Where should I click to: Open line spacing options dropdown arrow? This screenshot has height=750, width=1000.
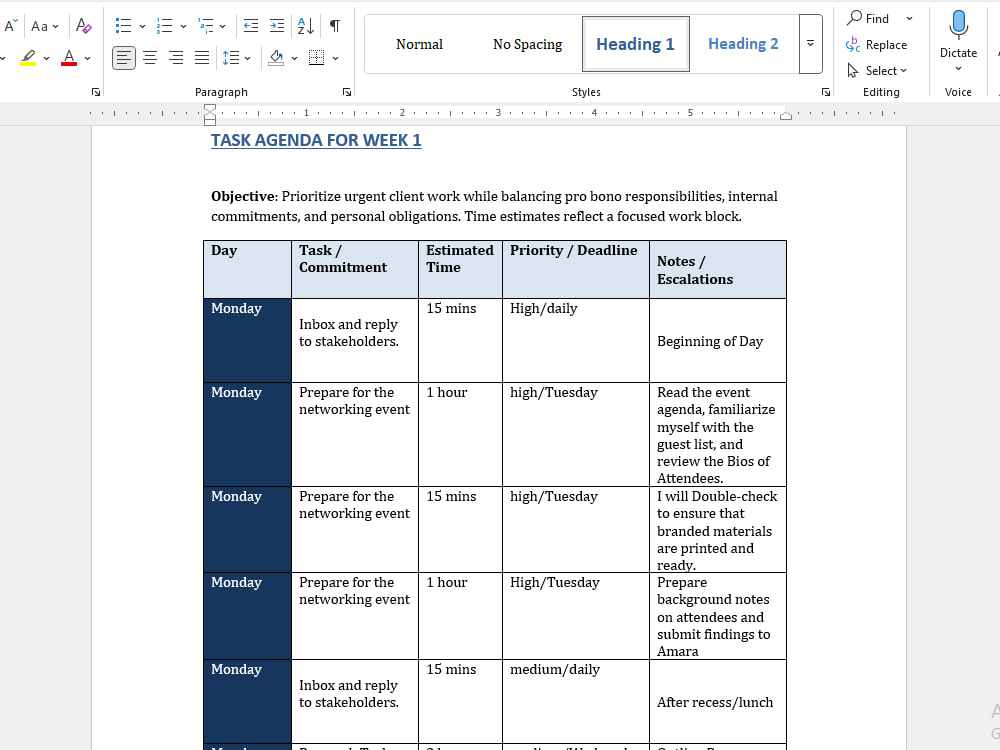pyautogui.click(x=247, y=59)
